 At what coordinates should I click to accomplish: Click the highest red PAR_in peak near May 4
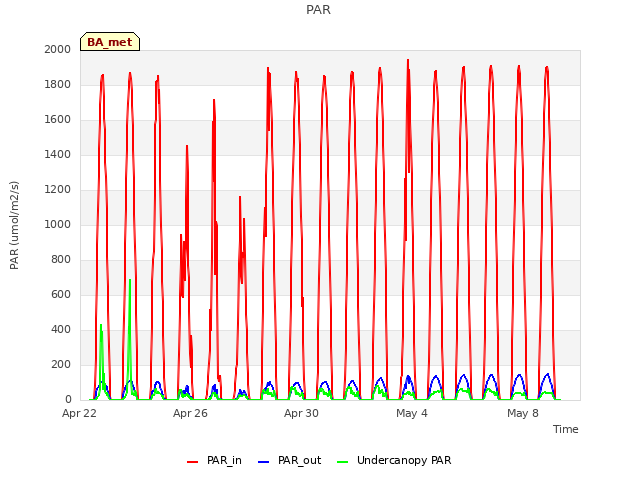(x=408, y=60)
